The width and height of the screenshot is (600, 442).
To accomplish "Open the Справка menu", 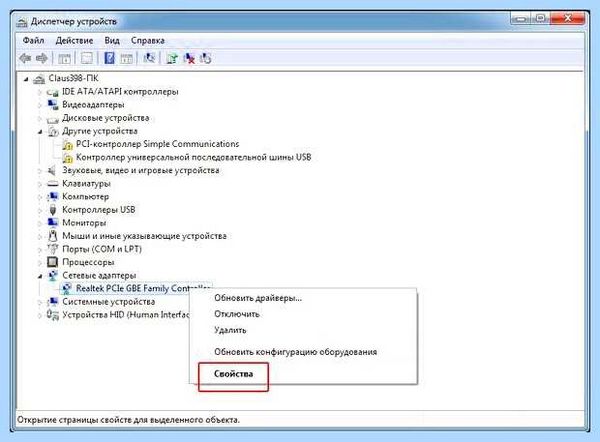I will (x=148, y=41).
